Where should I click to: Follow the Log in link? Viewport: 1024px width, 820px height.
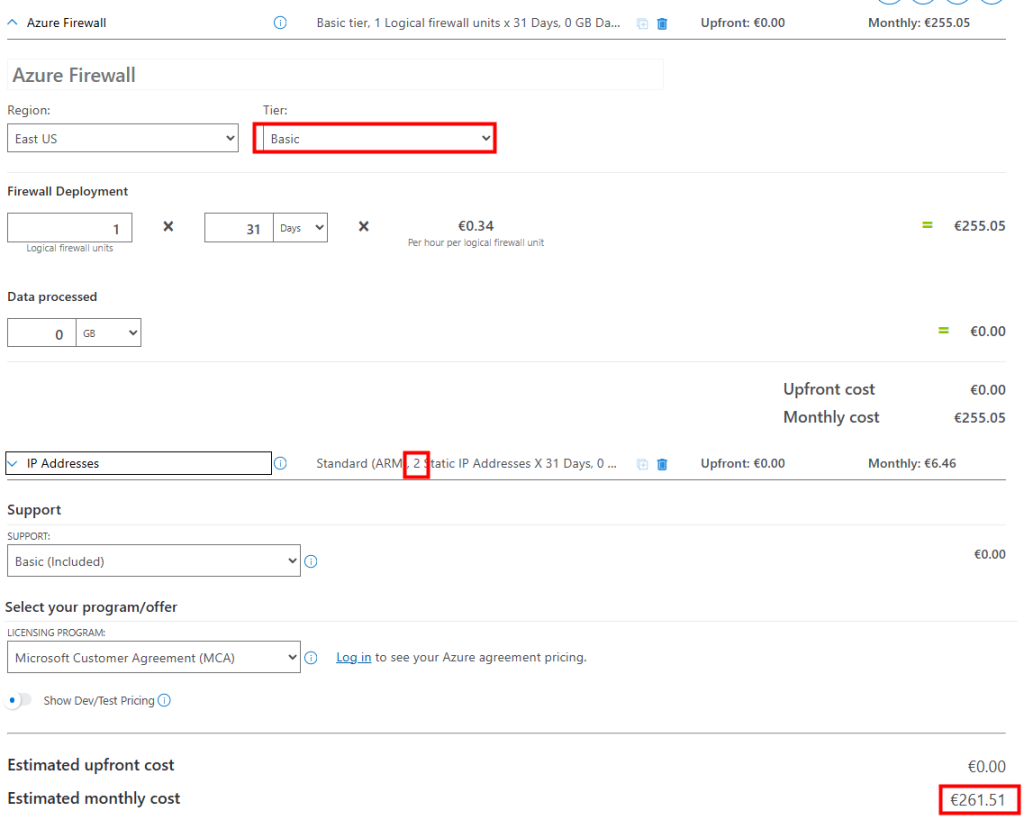tap(353, 657)
